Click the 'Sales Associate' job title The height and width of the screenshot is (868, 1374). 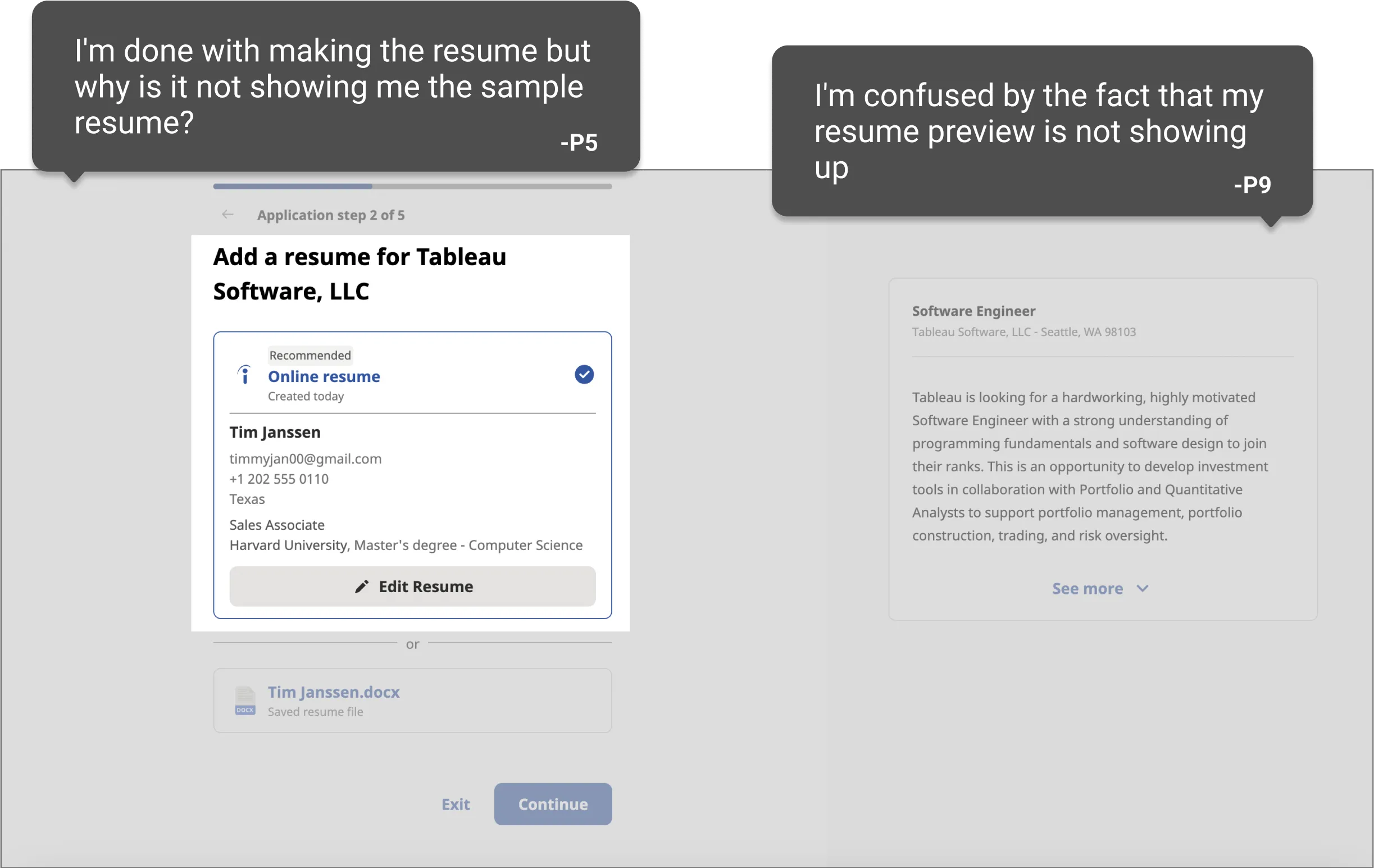277,525
